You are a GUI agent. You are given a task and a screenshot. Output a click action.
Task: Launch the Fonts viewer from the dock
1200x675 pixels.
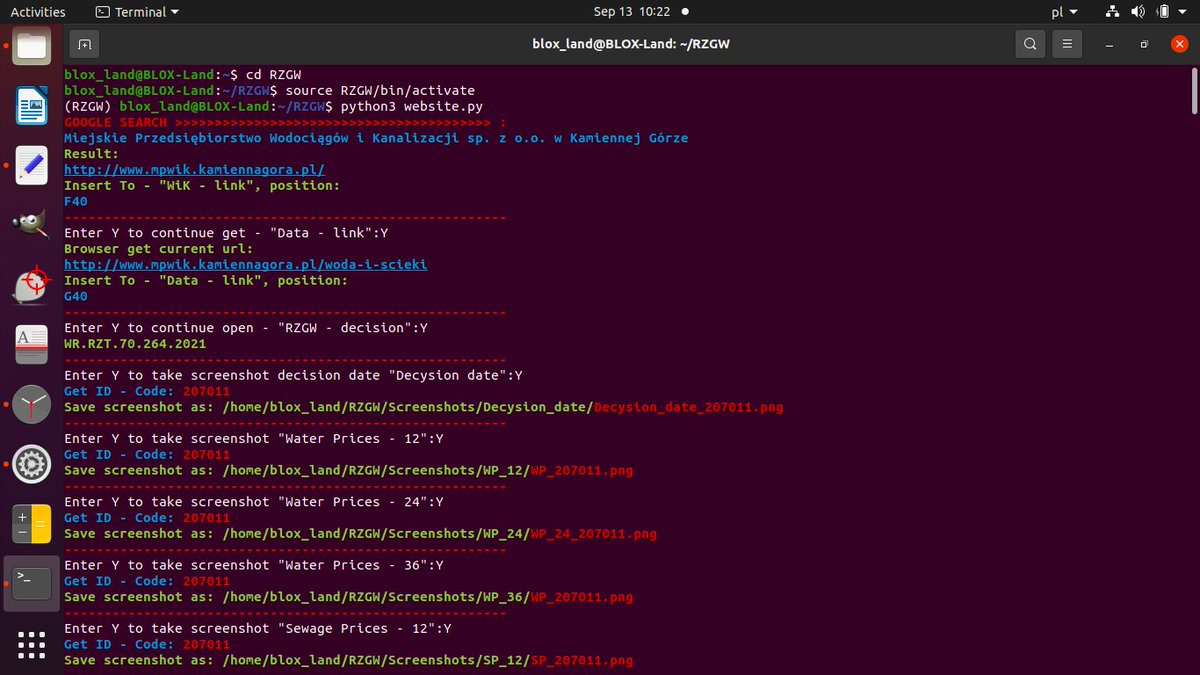(30, 345)
